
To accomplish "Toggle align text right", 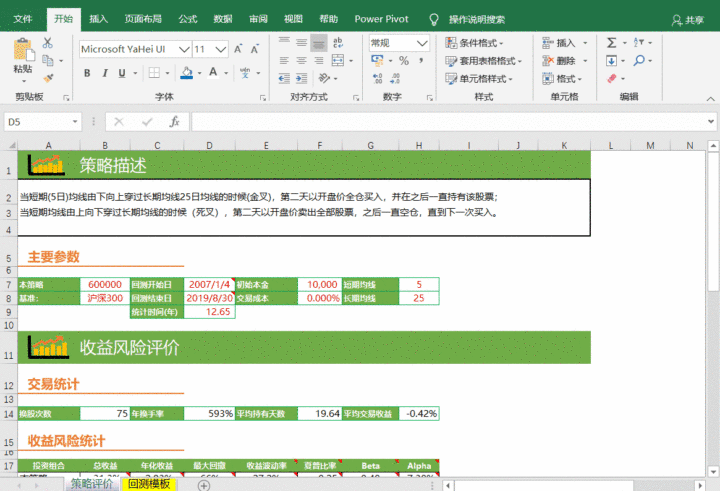I will point(319,60).
